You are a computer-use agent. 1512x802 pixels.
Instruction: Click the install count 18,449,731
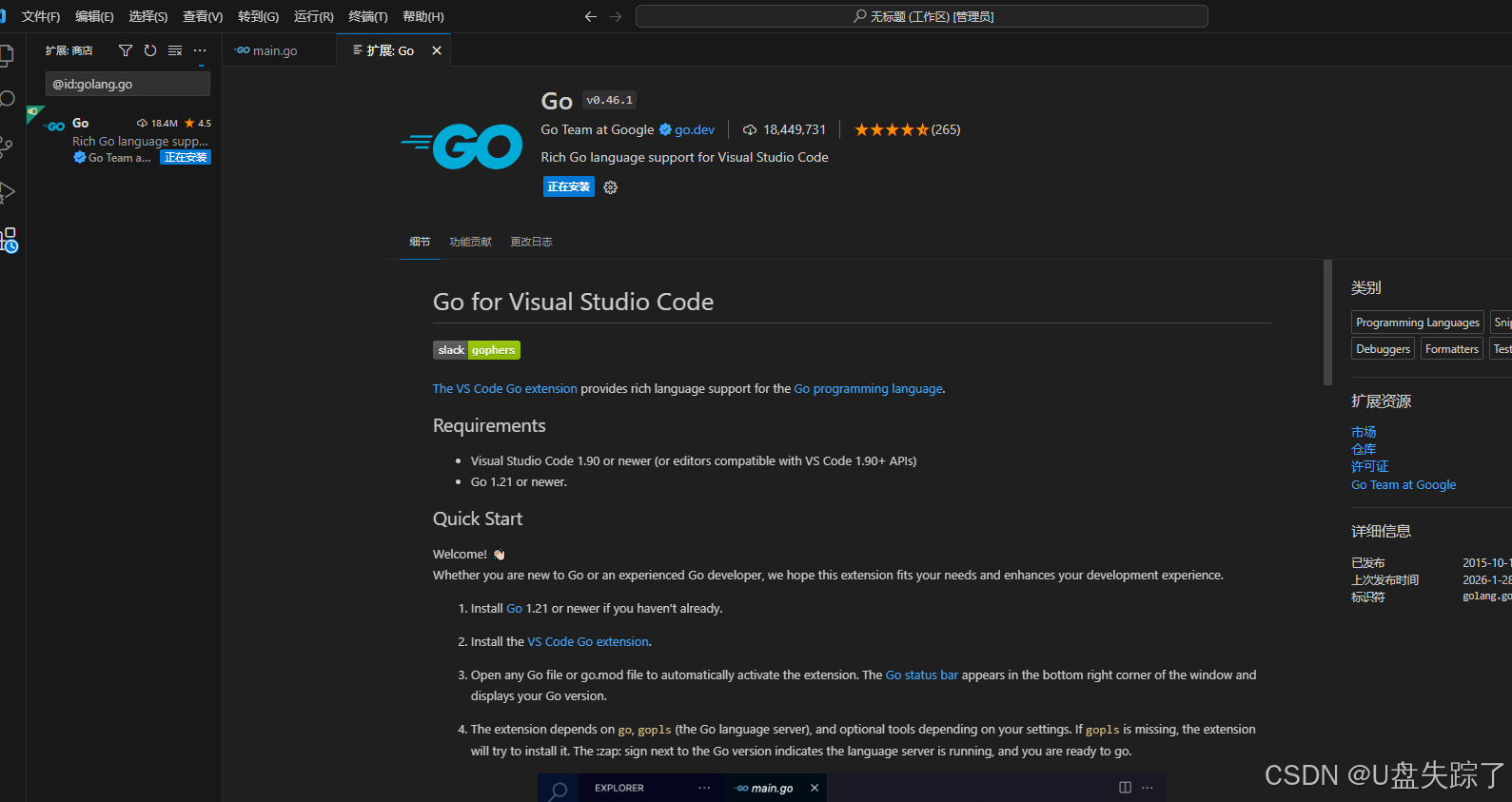pyautogui.click(x=785, y=129)
